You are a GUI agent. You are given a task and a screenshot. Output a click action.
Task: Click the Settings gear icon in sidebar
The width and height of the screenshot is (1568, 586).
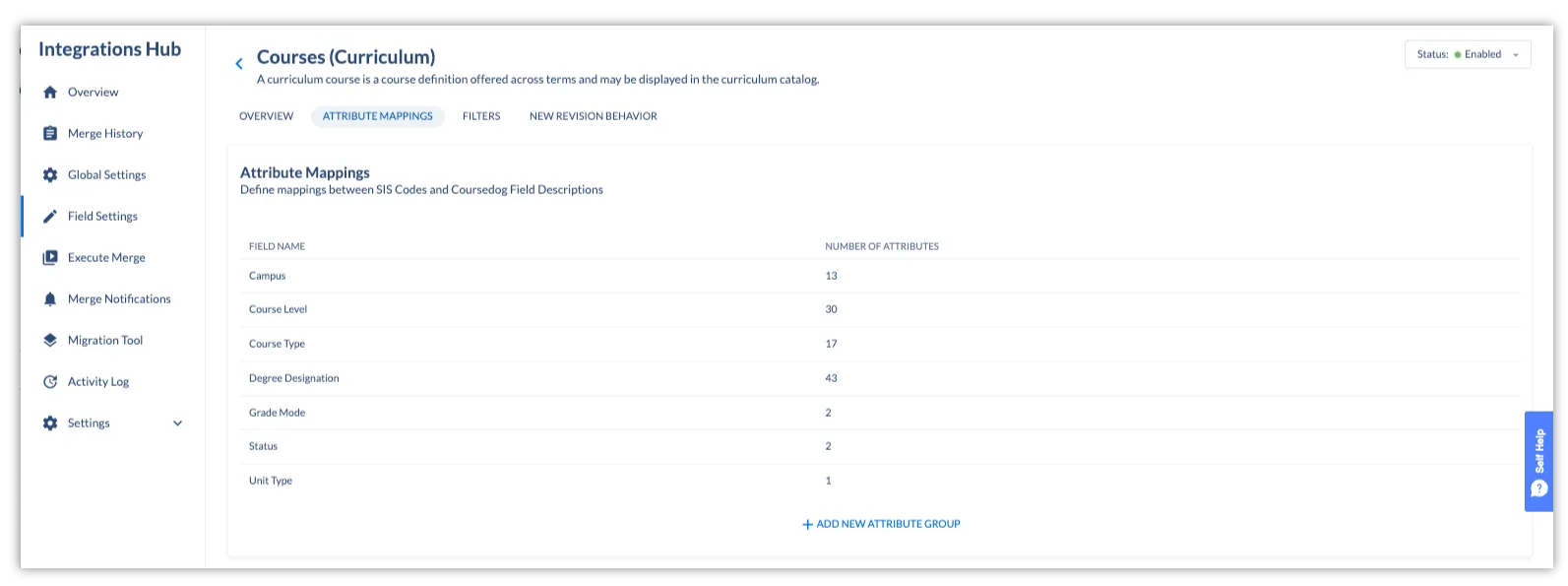50,423
